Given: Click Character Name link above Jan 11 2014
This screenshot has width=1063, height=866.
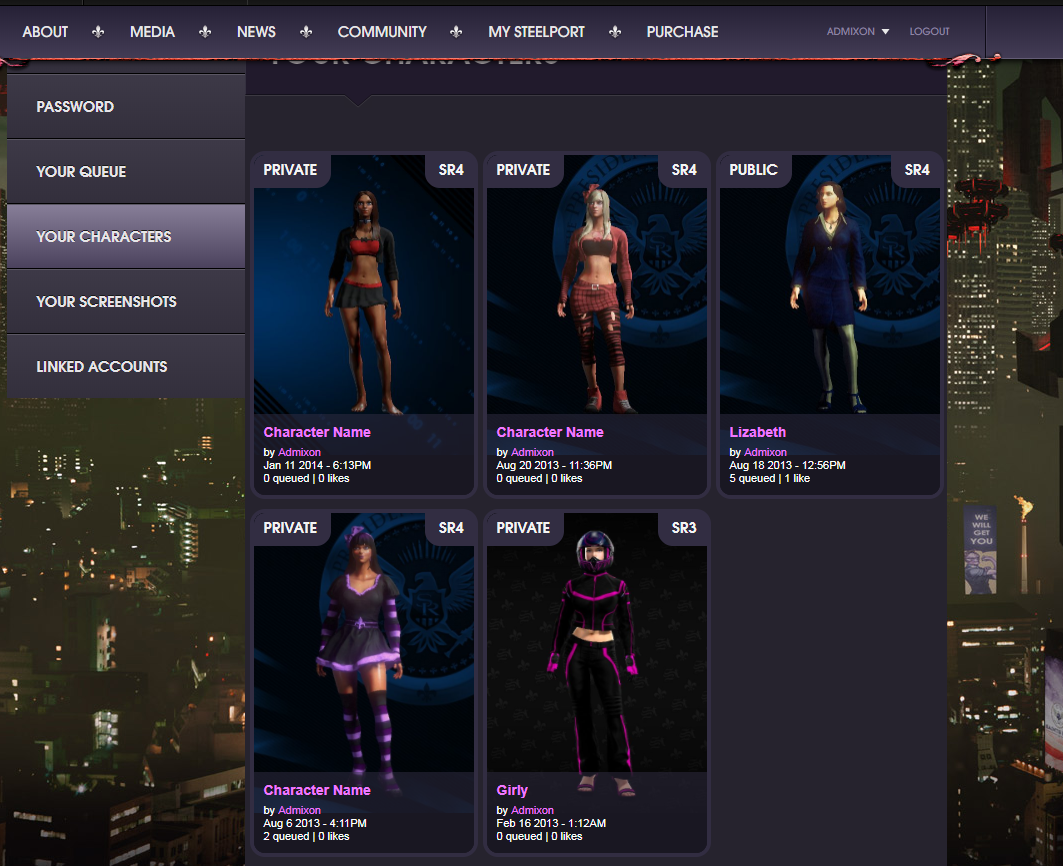Looking at the screenshot, I should coord(317,432).
